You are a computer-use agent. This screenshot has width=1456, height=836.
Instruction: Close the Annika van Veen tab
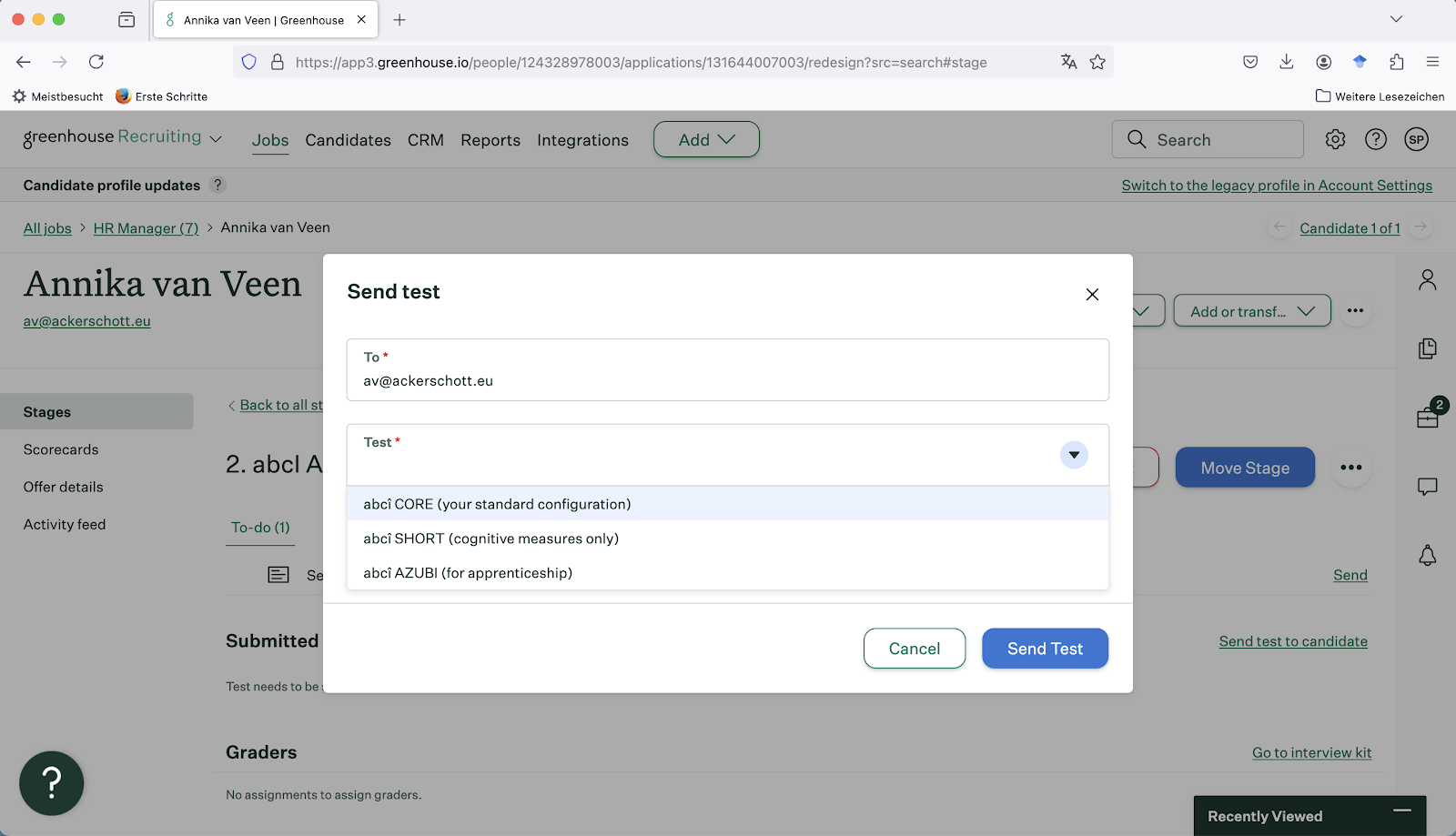(361, 19)
